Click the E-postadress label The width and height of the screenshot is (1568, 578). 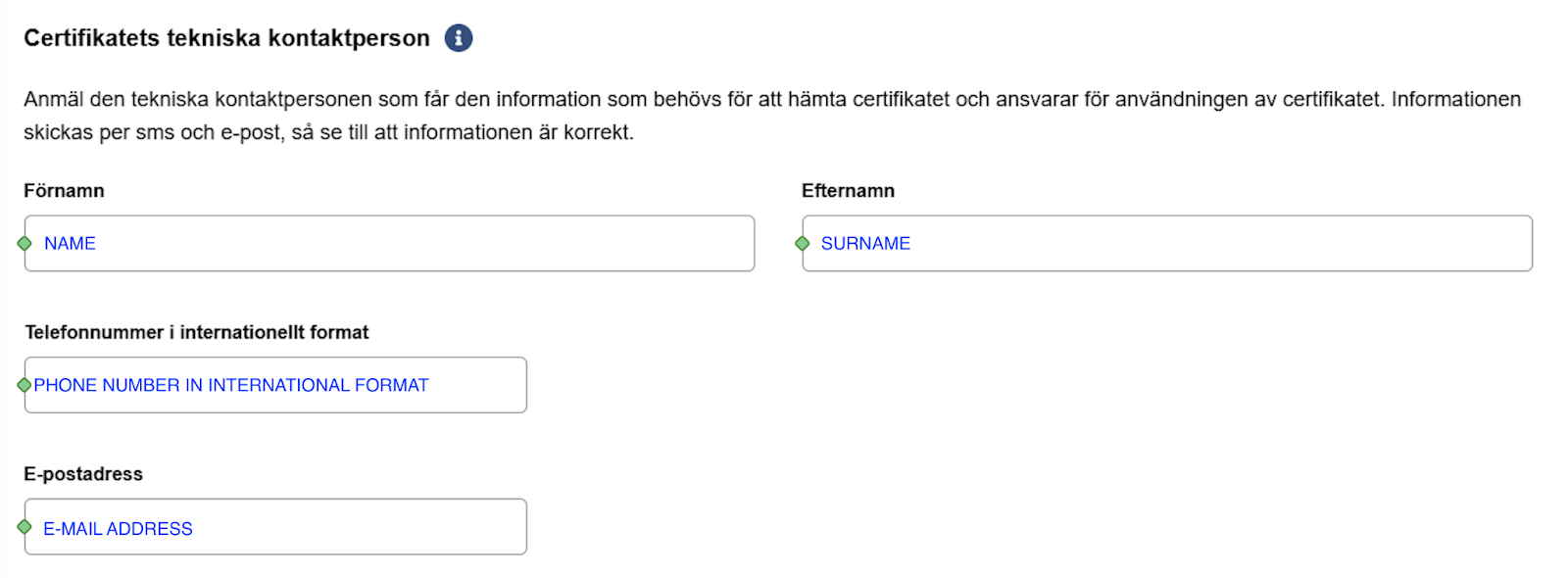[83, 474]
